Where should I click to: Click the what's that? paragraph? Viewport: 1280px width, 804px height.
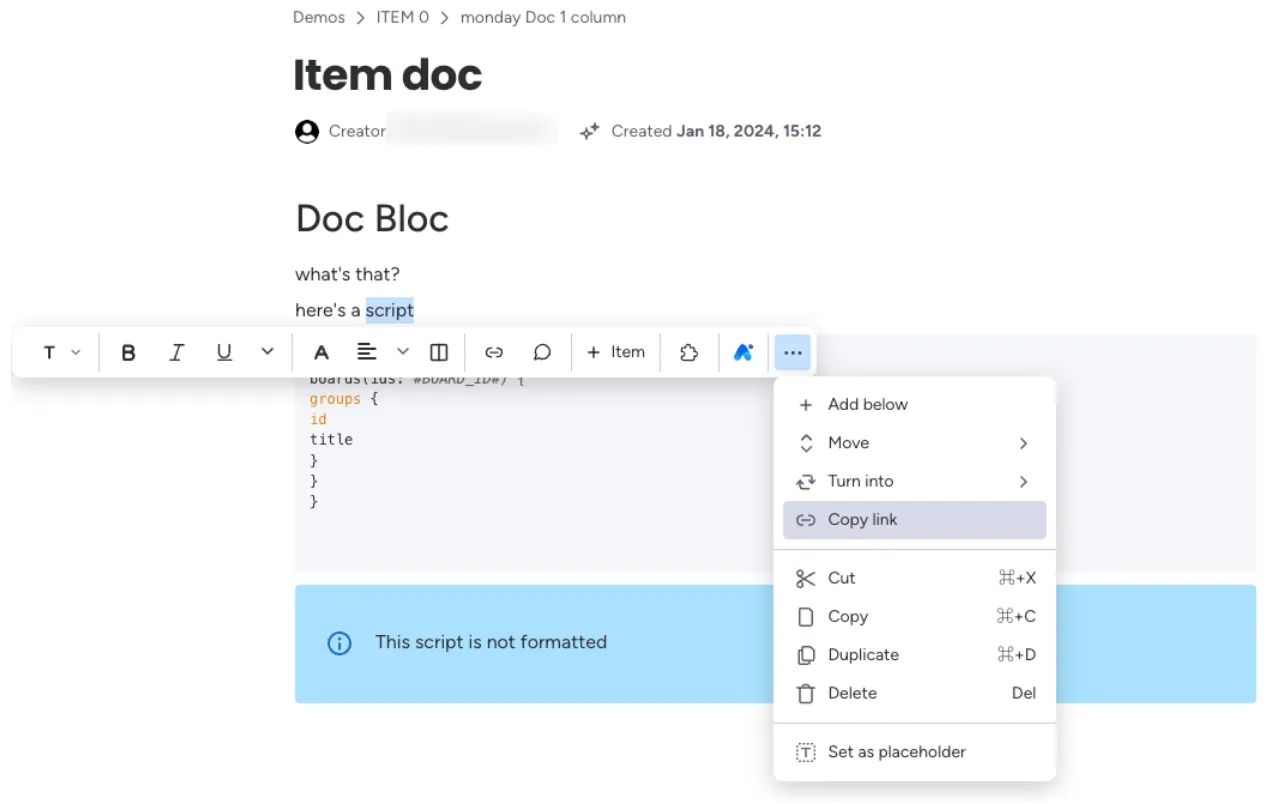coord(347,274)
